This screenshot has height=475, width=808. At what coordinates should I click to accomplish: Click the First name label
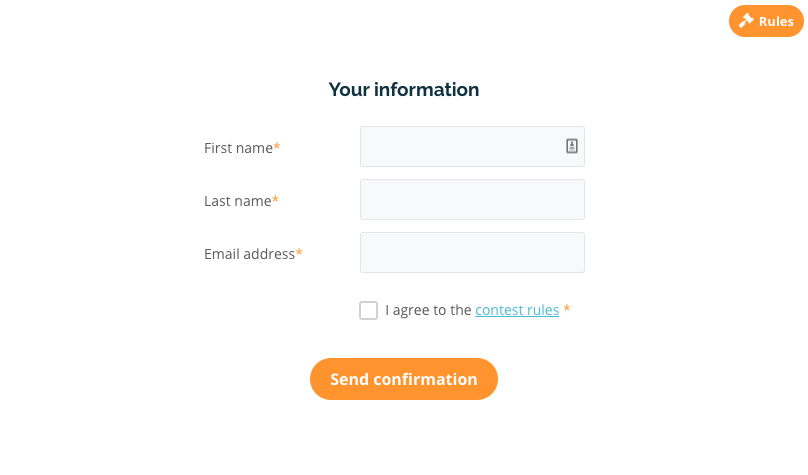coord(239,148)
